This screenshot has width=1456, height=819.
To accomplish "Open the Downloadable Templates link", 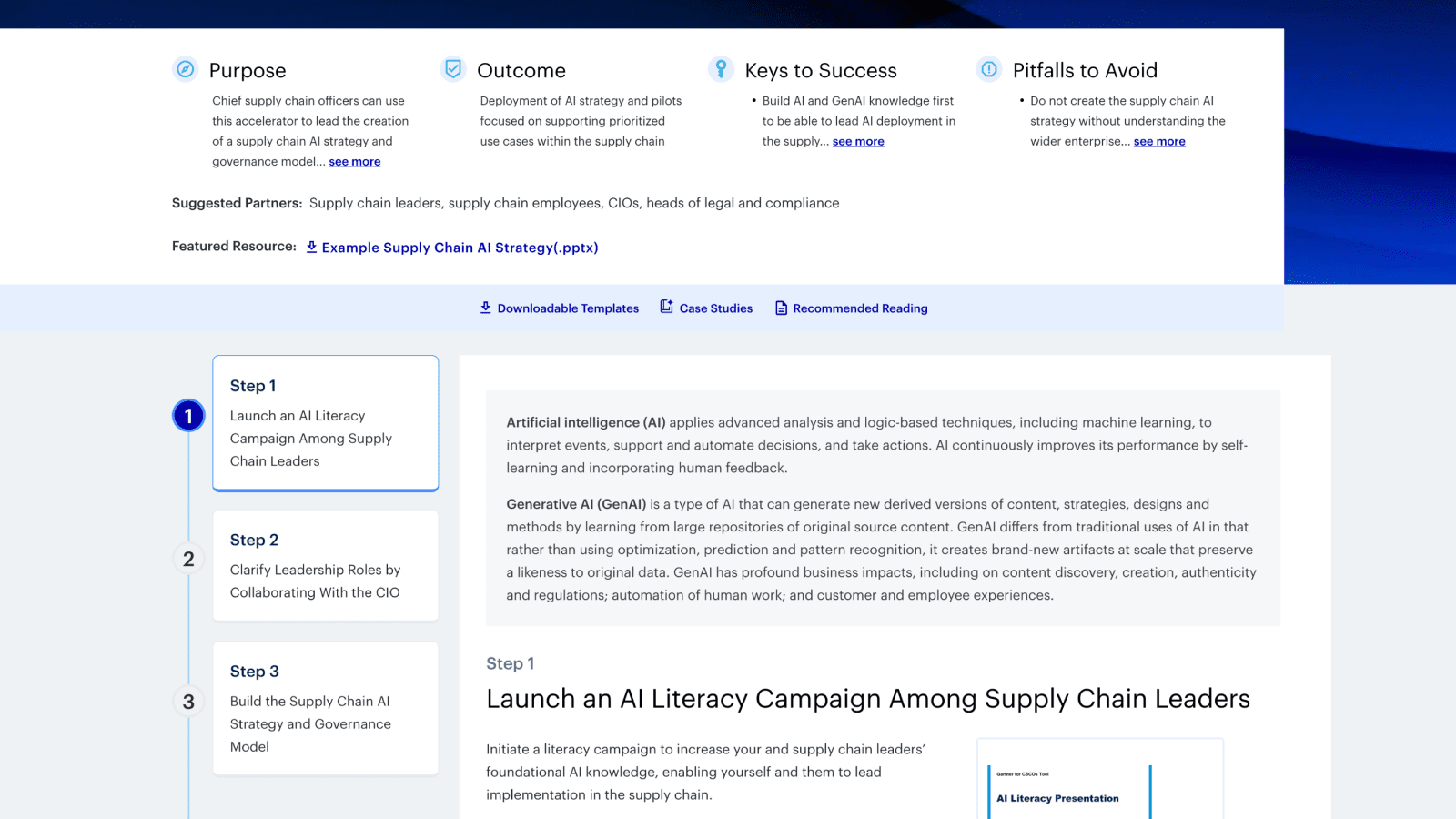I will click(568, 308).
